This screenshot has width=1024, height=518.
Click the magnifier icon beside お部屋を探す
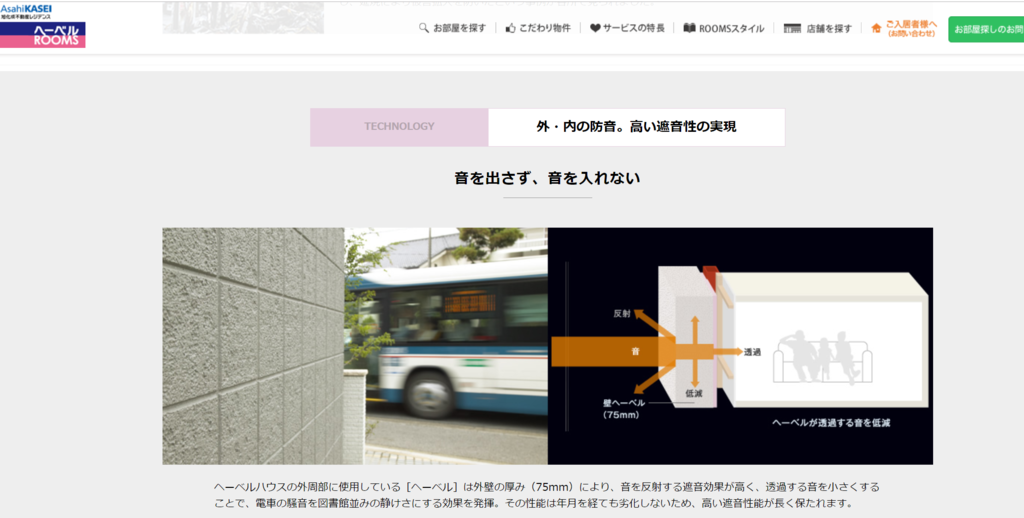click(x=424, y=28)
